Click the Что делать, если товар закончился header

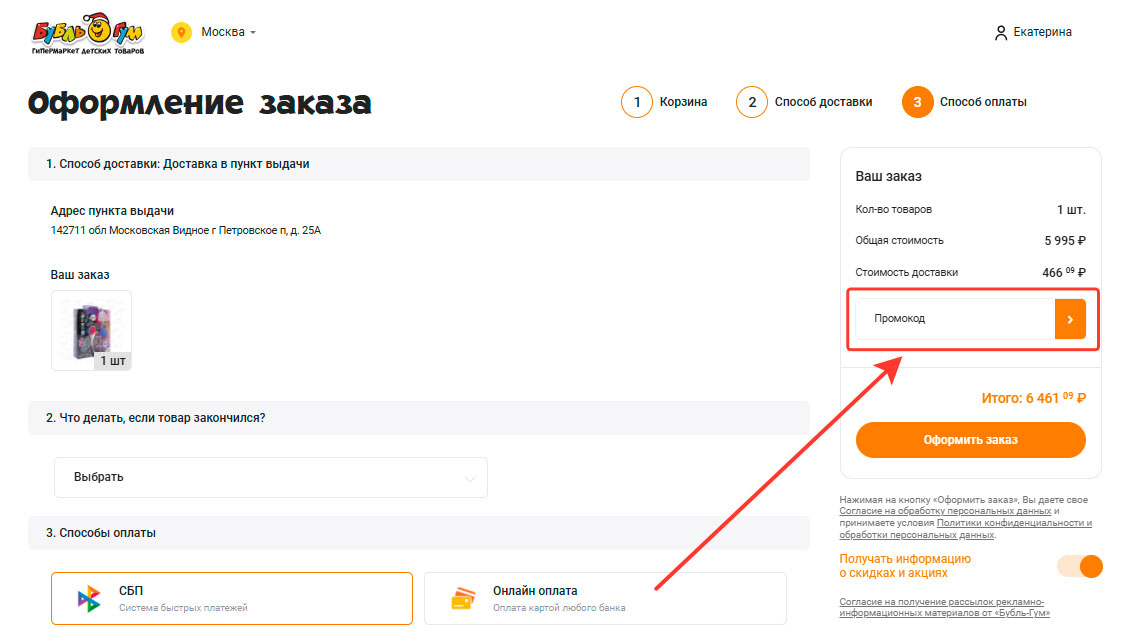(x=419, y=417)
